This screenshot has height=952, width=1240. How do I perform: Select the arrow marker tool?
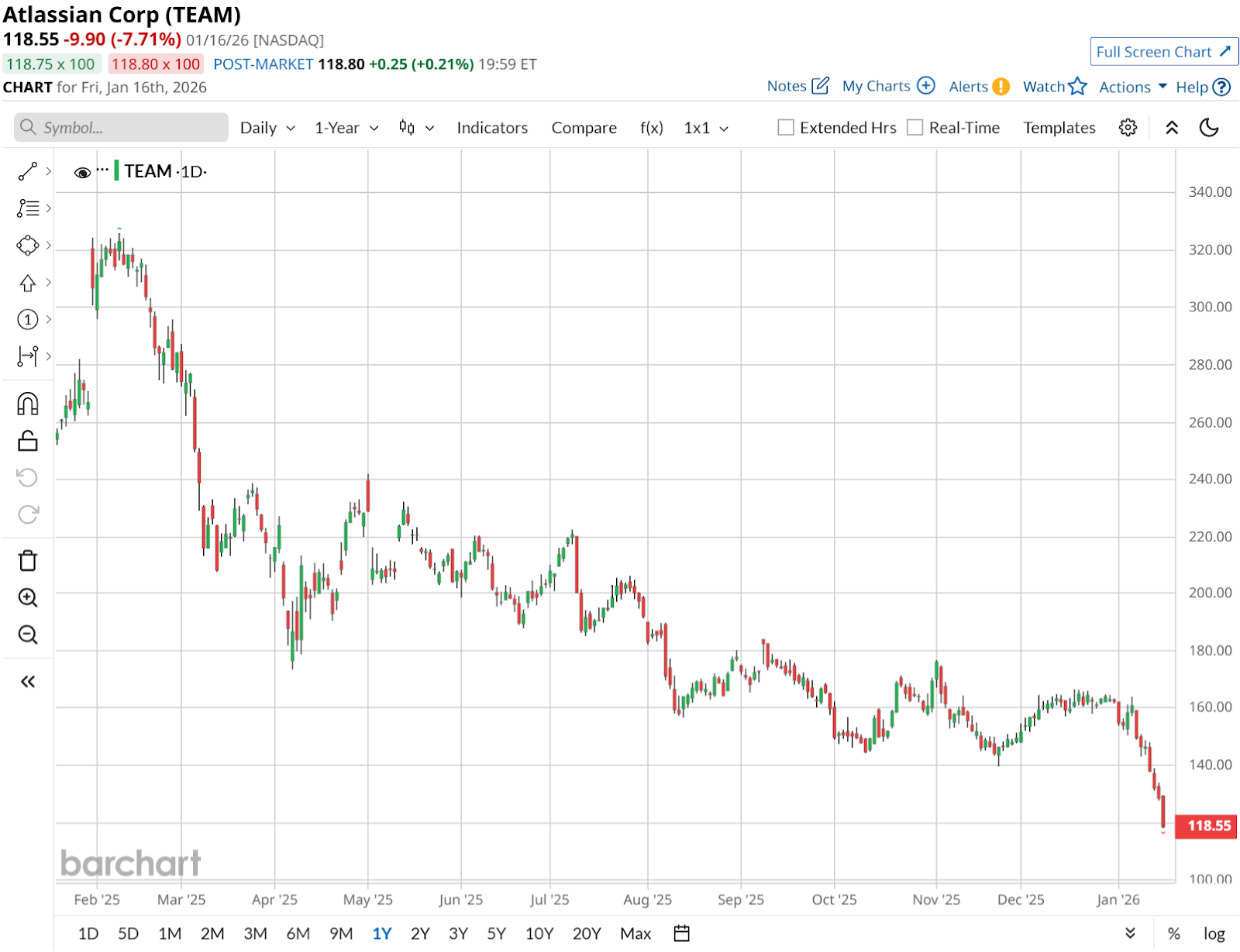click(28, 283)
